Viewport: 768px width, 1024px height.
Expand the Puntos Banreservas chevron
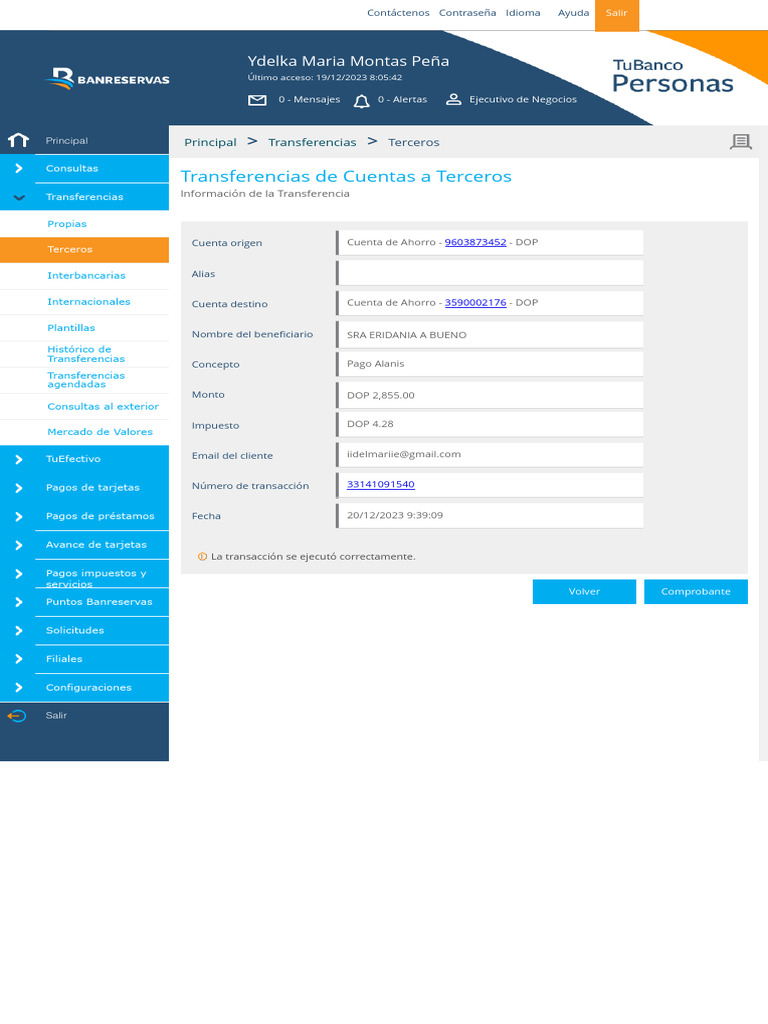coord(18,602)
